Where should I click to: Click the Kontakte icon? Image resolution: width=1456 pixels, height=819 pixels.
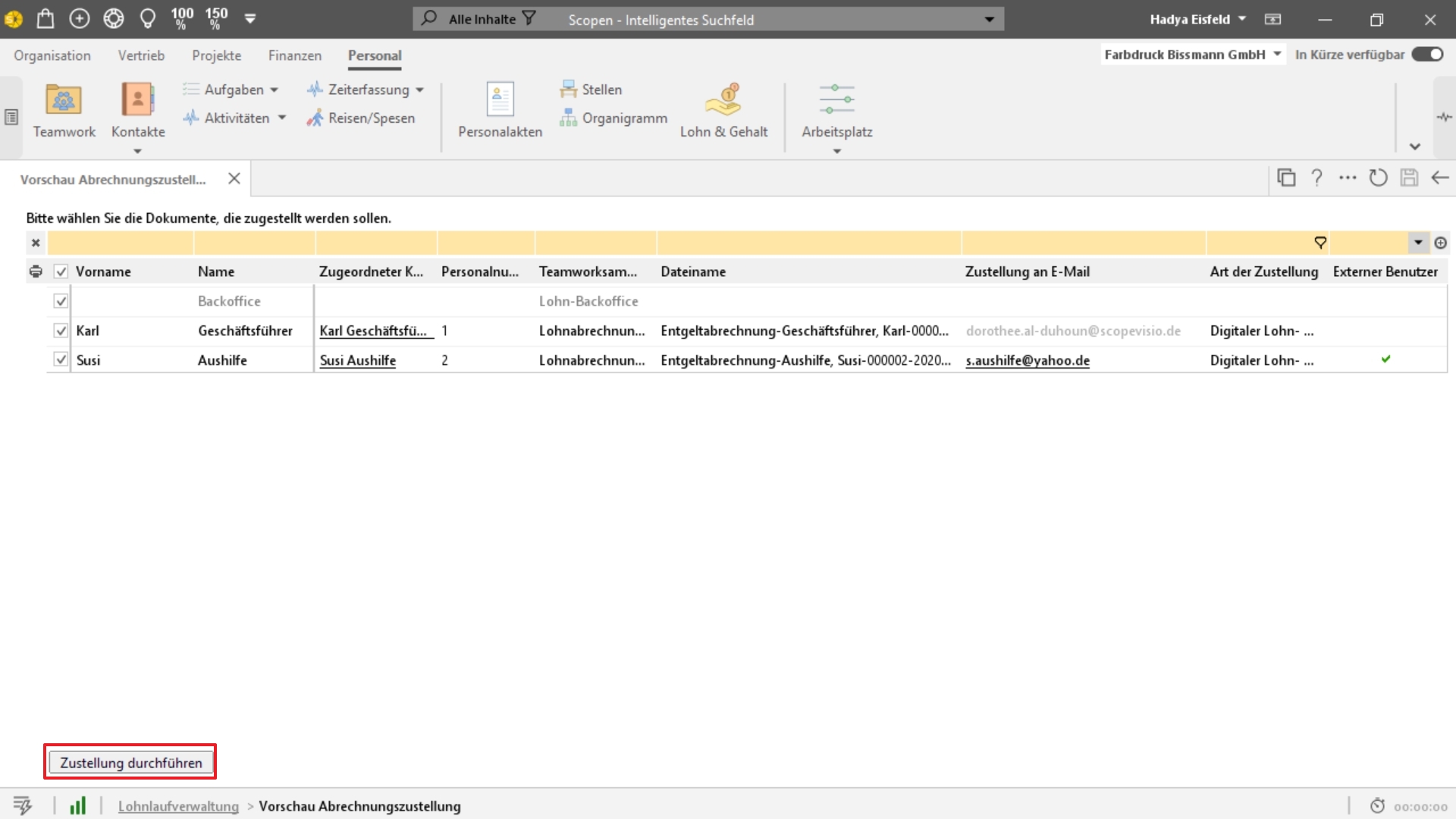coord(137,109)
